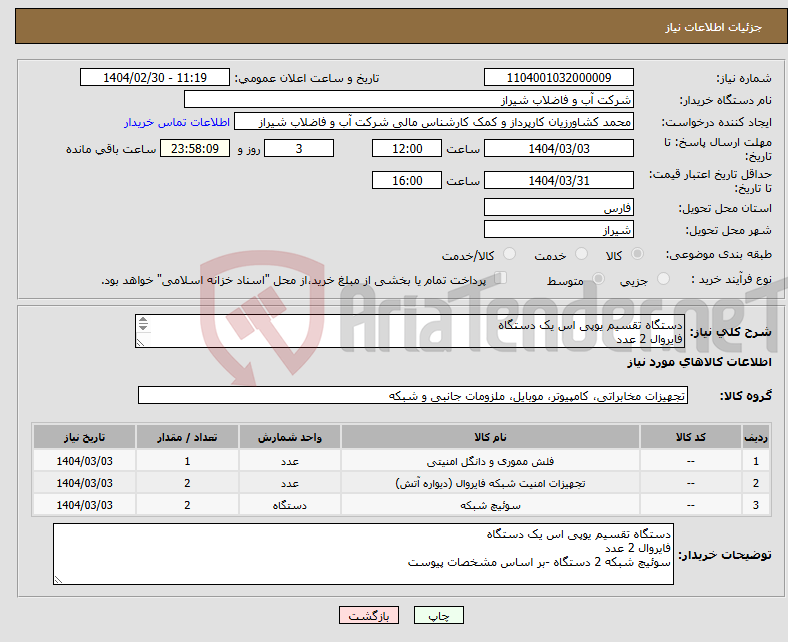Toggle the treasury bonds payment checkbox
The width and height of the screenshot is (788, 642).
pos(501,278)
